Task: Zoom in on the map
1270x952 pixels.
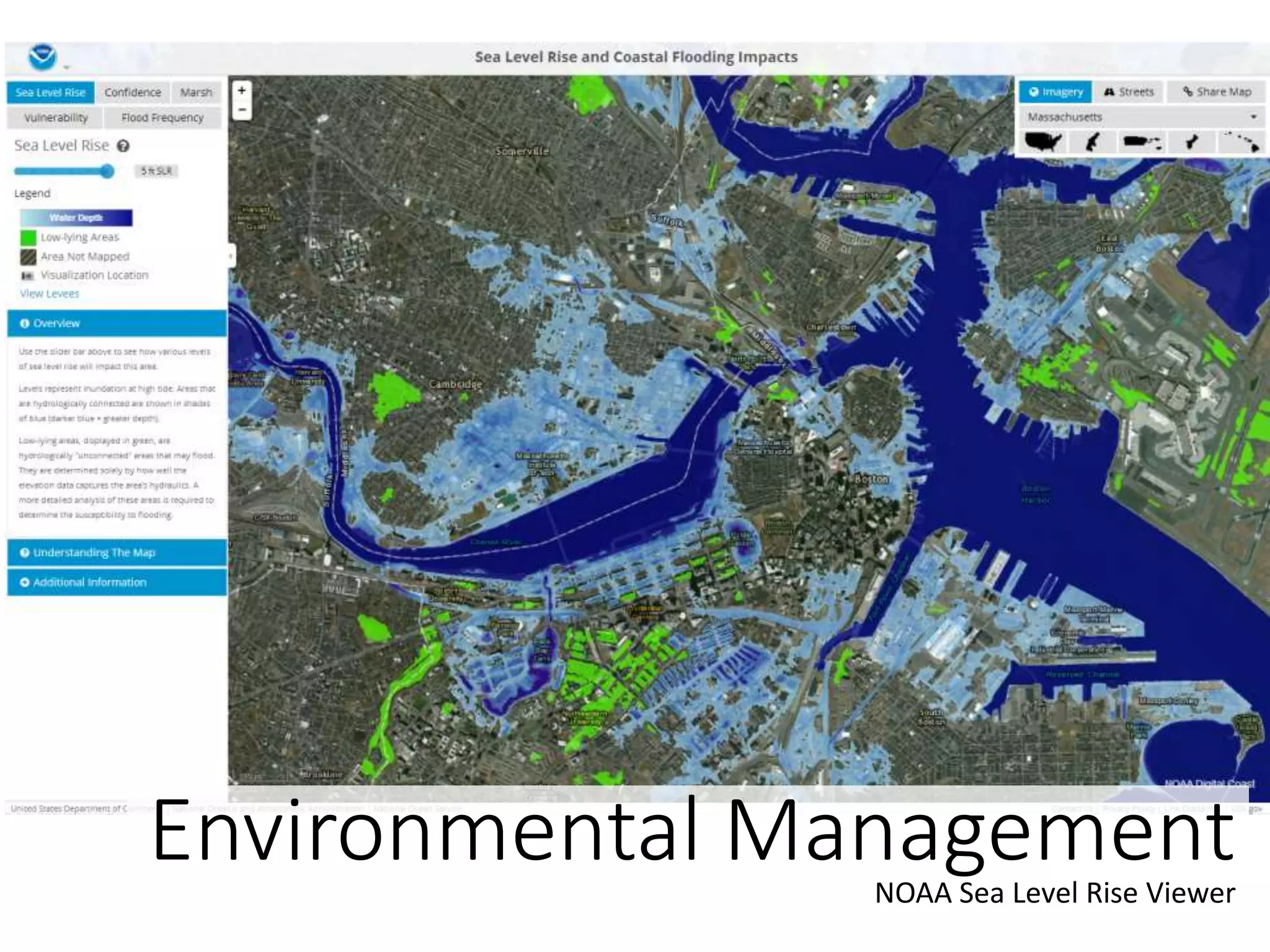Action: [242, 90]
